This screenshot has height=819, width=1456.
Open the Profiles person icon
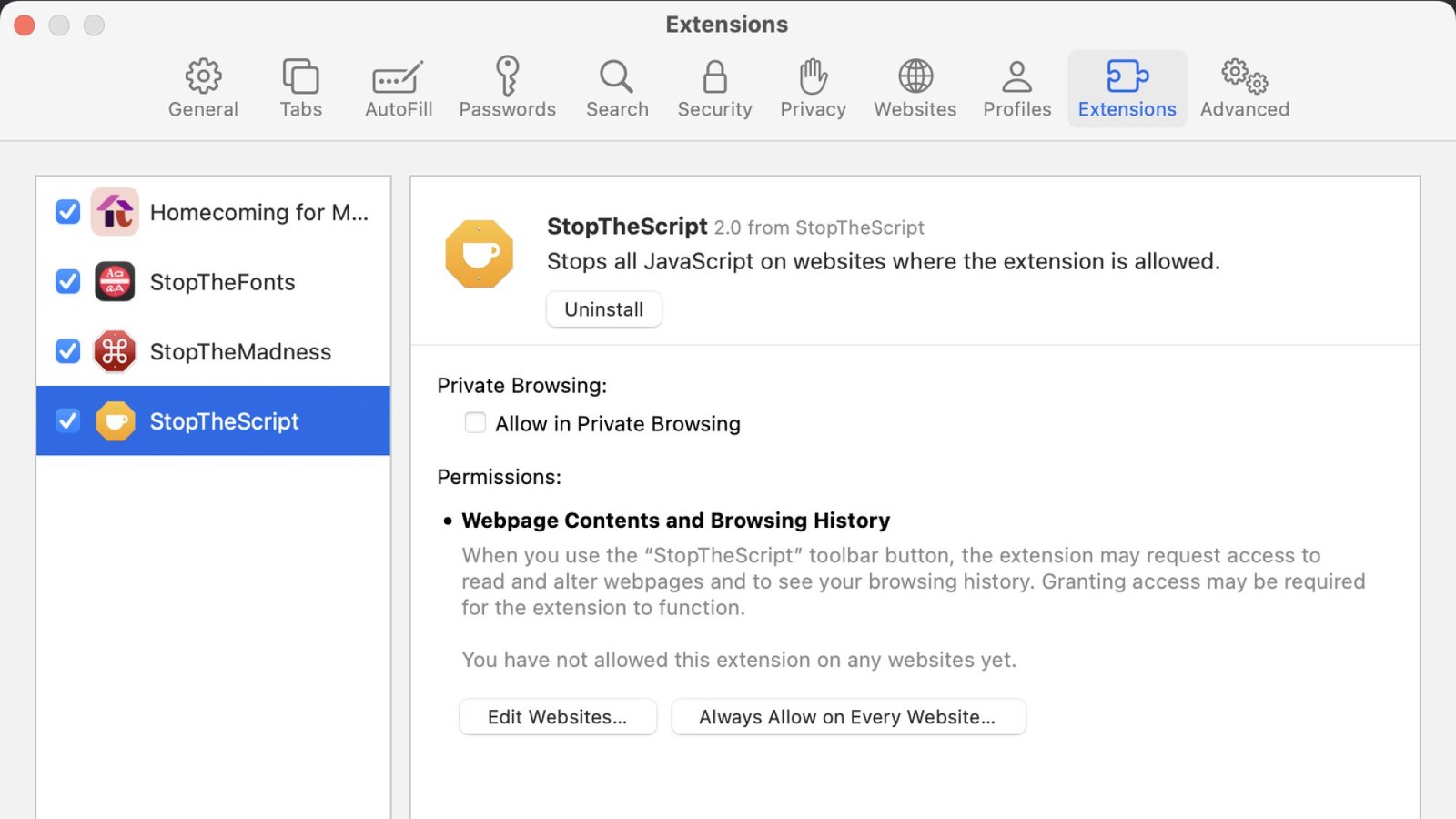(x=1016, y=76)
